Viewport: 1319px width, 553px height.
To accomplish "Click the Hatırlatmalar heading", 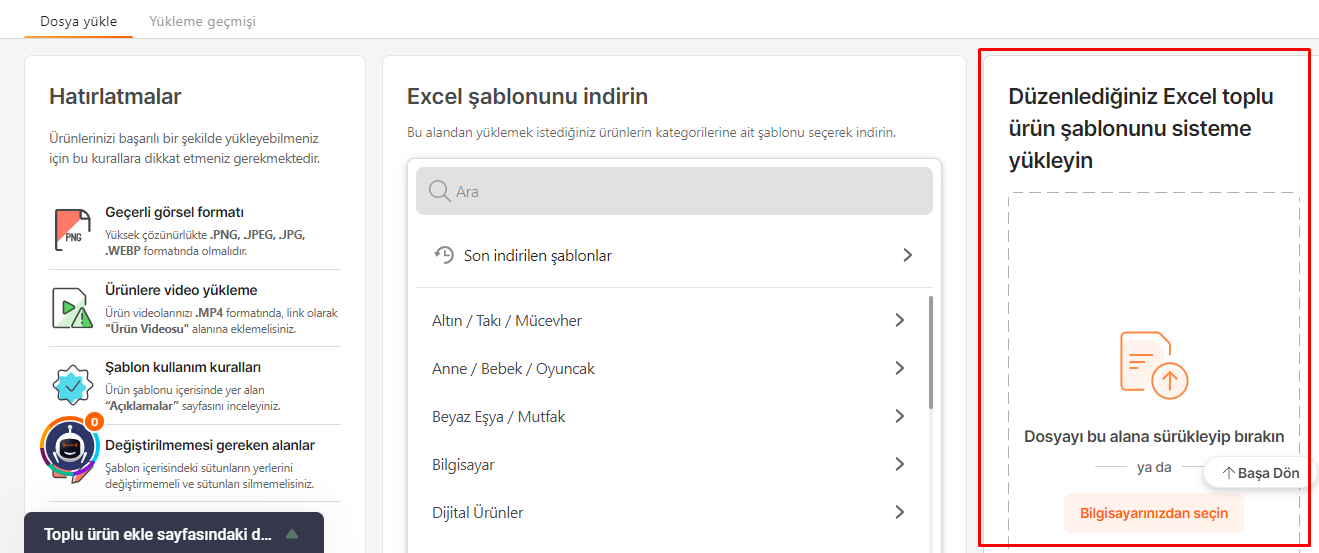I will pyautogui.click(x=115, y=97).
